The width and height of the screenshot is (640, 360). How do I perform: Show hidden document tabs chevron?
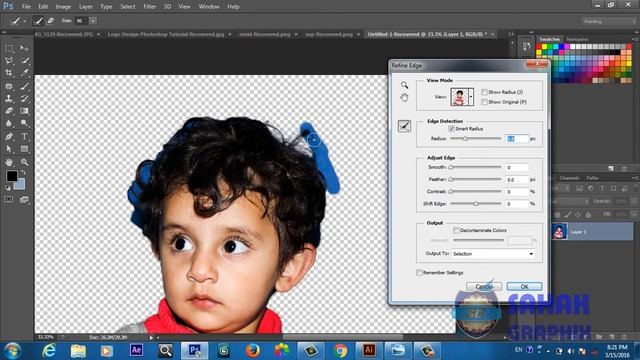pos(511,34)
